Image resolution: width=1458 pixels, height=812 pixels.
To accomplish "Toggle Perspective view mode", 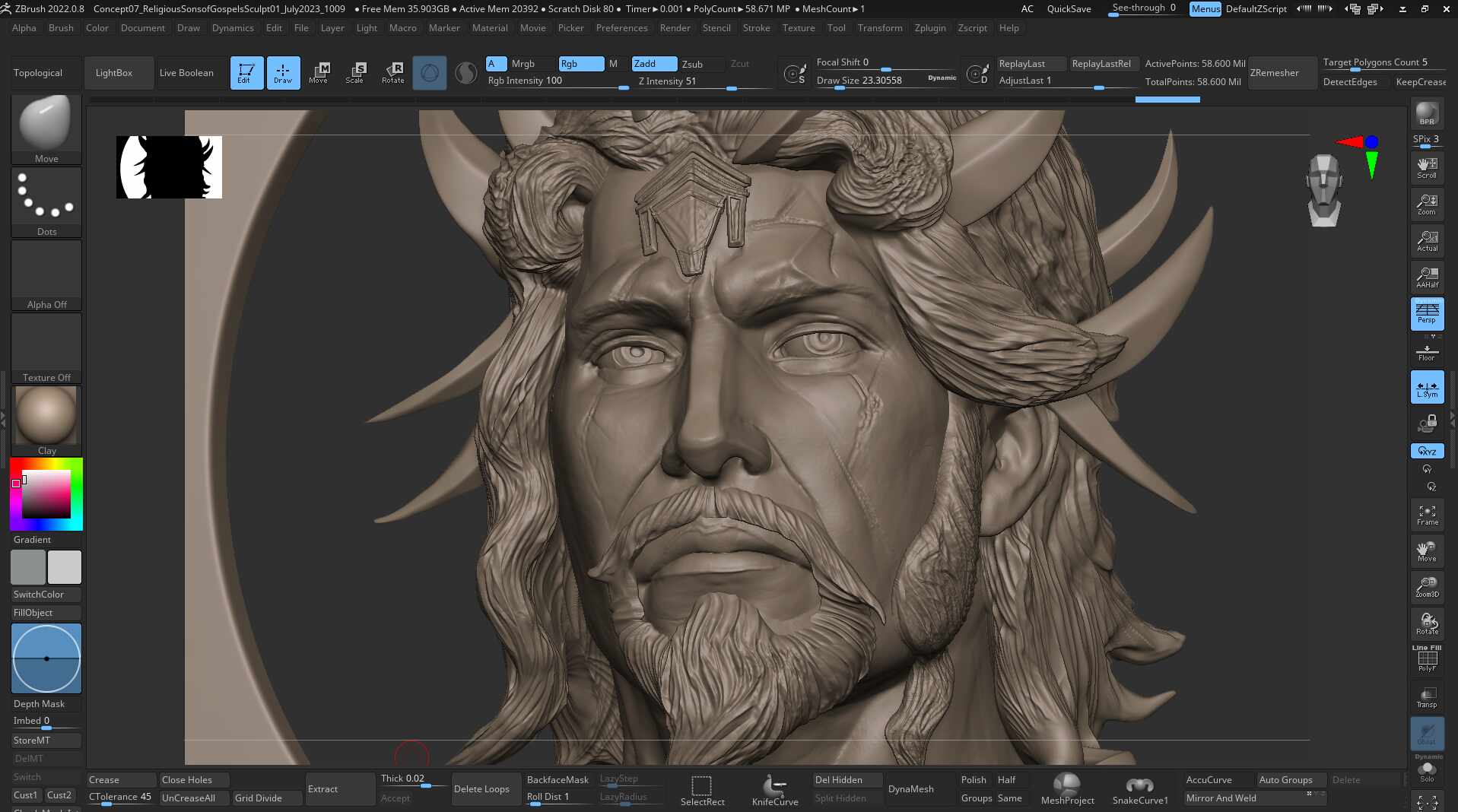I will click(1427, 313).
